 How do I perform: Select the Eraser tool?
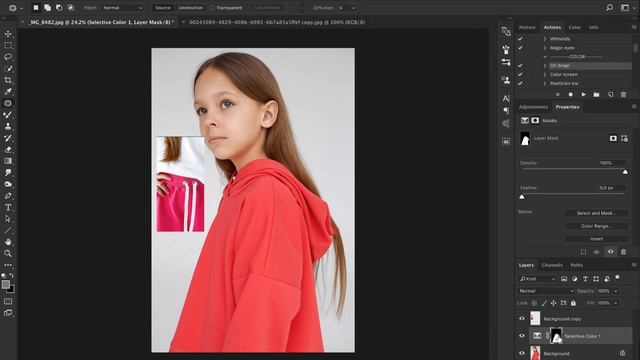click(8, 149)
